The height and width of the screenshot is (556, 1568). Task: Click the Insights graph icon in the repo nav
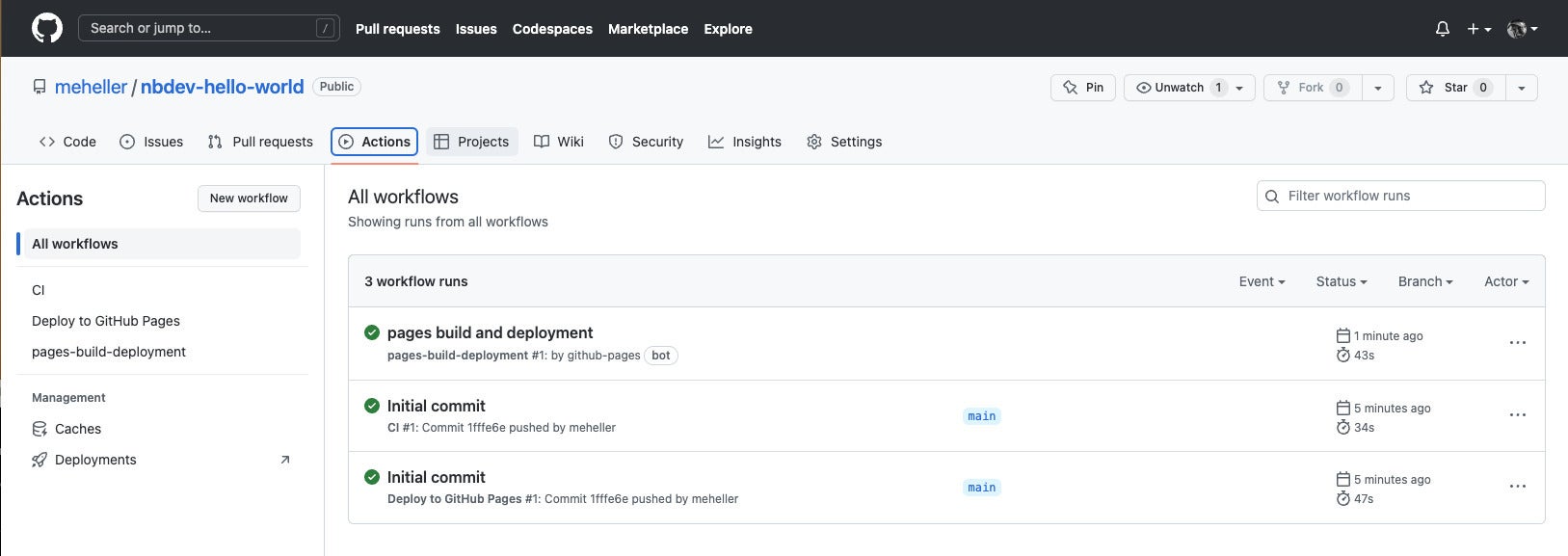tap(716, 142)
